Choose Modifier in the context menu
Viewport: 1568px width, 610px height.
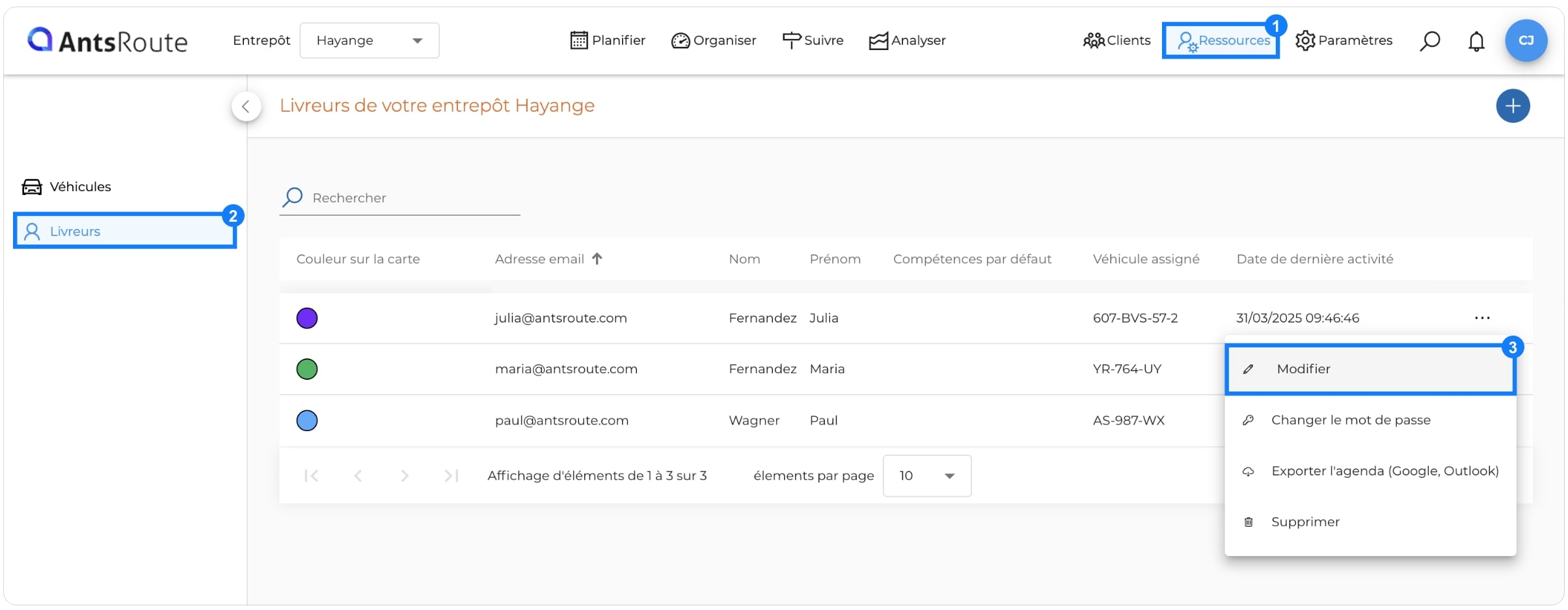point(1371,369)
